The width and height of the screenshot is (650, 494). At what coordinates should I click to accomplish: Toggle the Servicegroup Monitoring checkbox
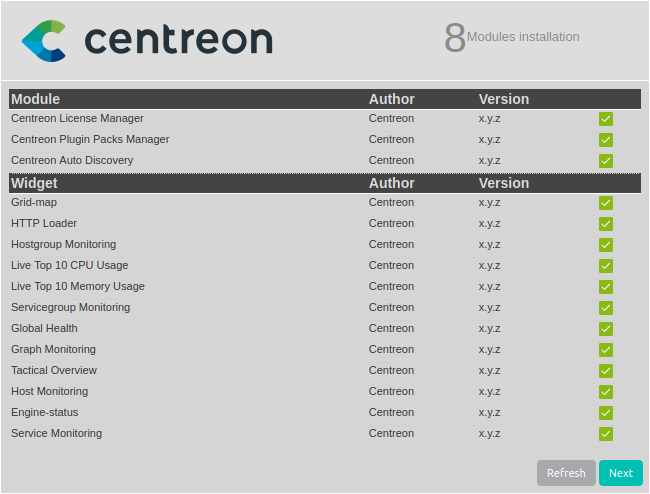coord(606,308)
